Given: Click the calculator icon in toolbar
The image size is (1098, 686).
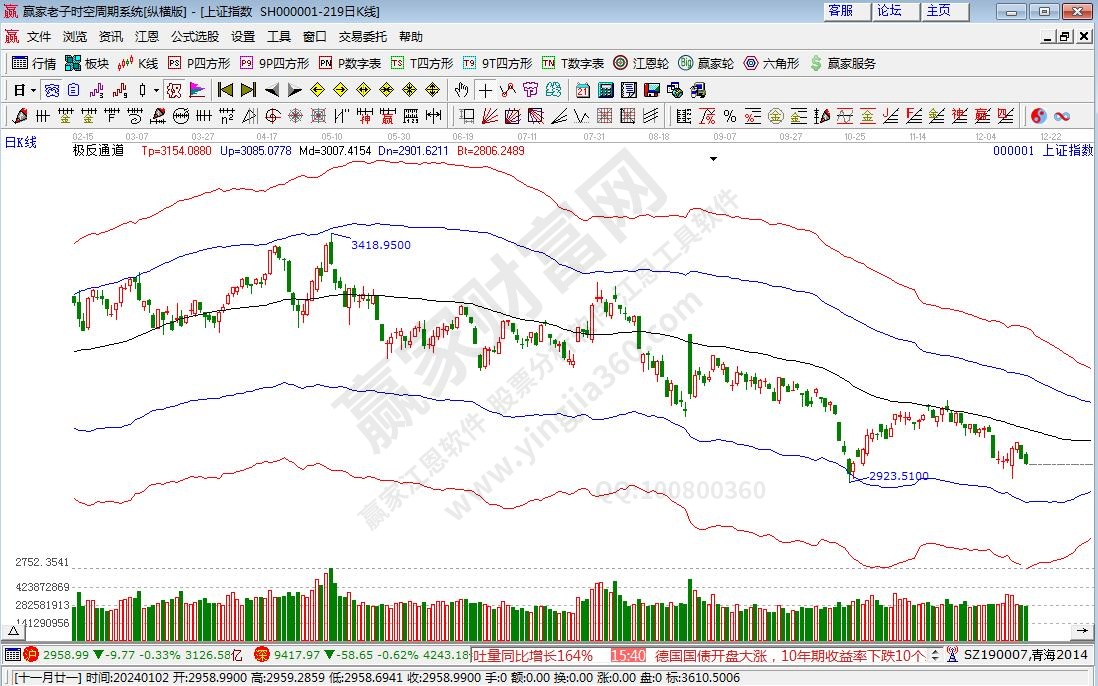Looking at the screenshot, I should [x=604, y=89].
